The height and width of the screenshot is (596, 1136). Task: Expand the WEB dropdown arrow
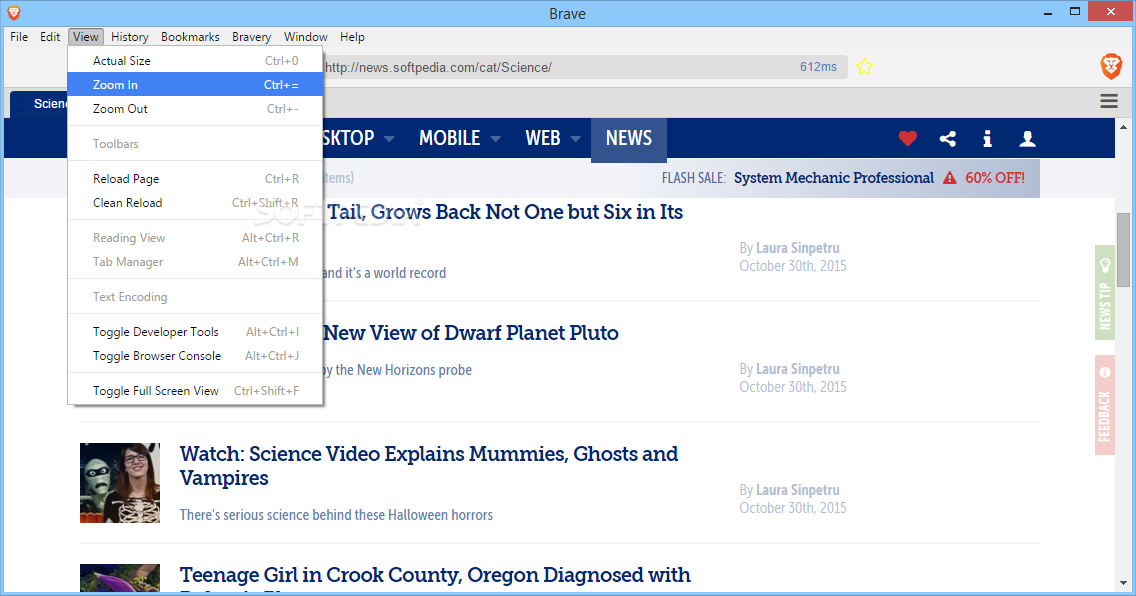tap(576, 138)
